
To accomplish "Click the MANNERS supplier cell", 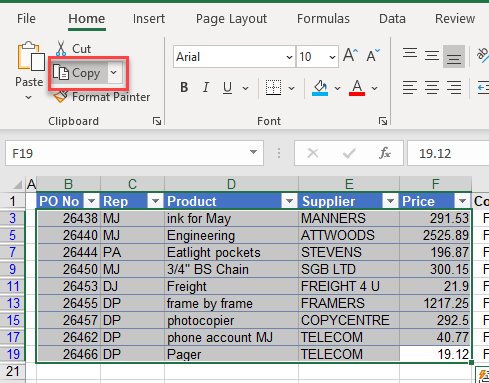I will pos(349,218).
